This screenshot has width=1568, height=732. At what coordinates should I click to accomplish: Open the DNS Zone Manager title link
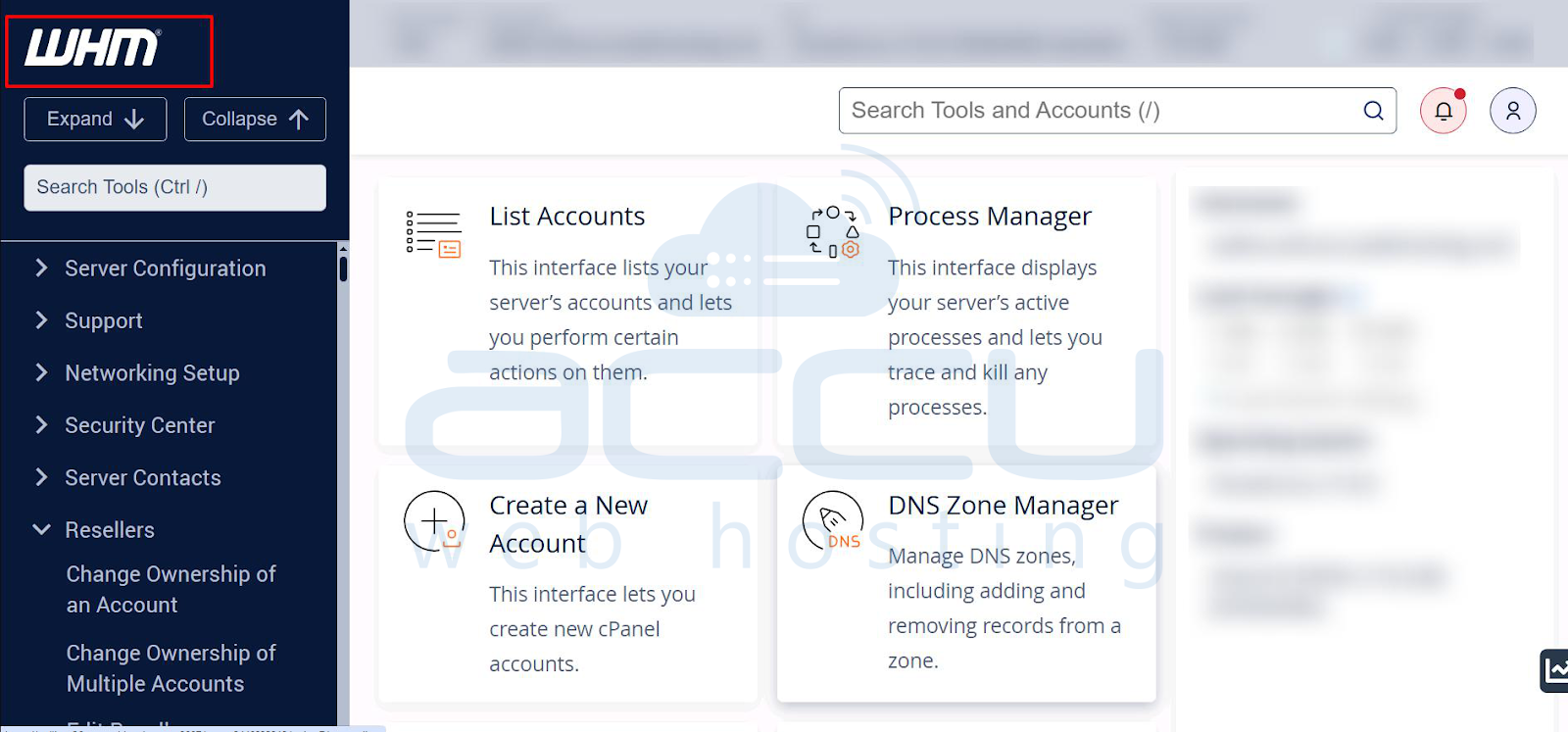coord(1003,505)
